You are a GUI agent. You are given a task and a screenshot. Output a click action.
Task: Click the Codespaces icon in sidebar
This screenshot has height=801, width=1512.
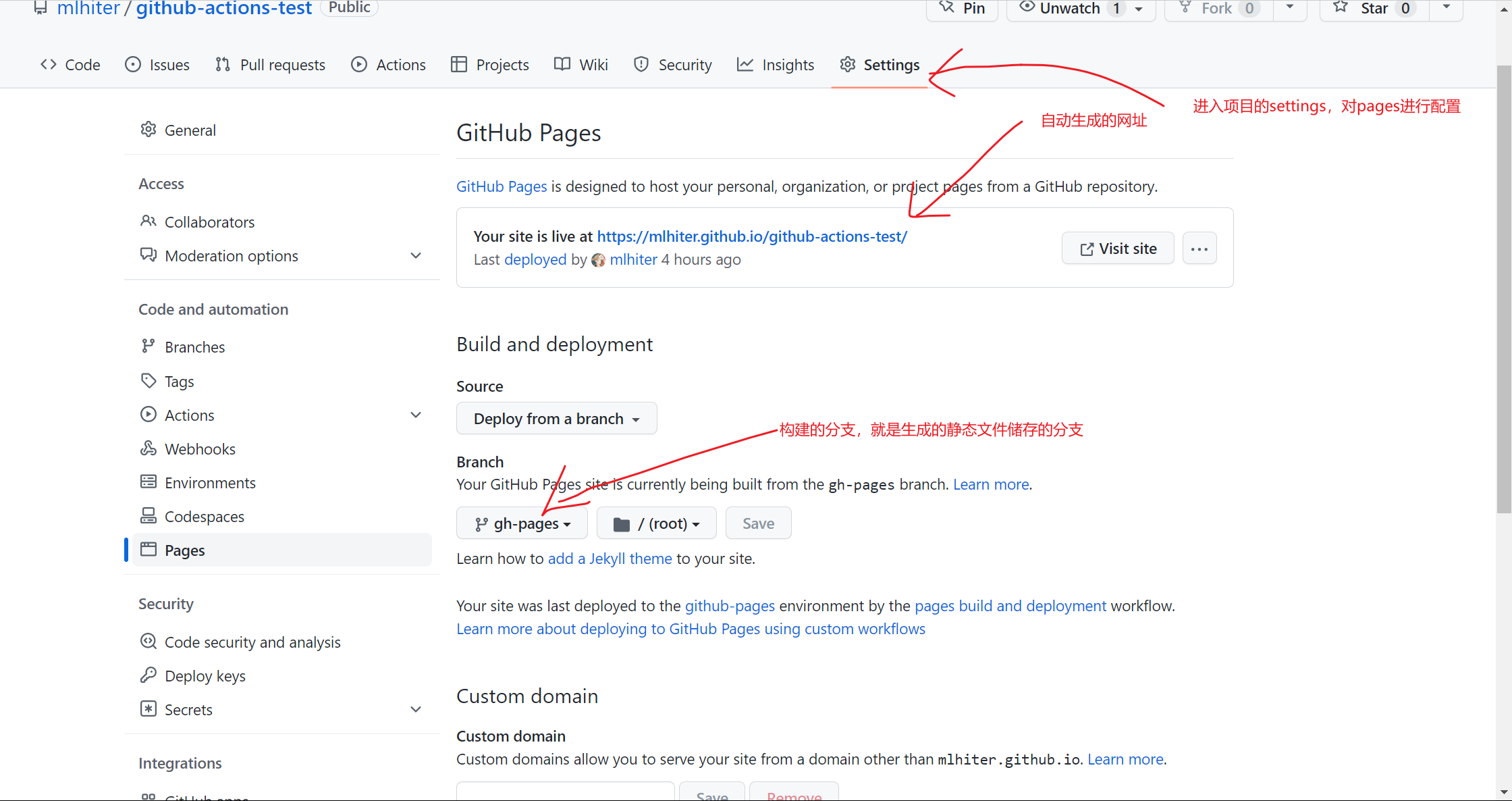[148, 516]
